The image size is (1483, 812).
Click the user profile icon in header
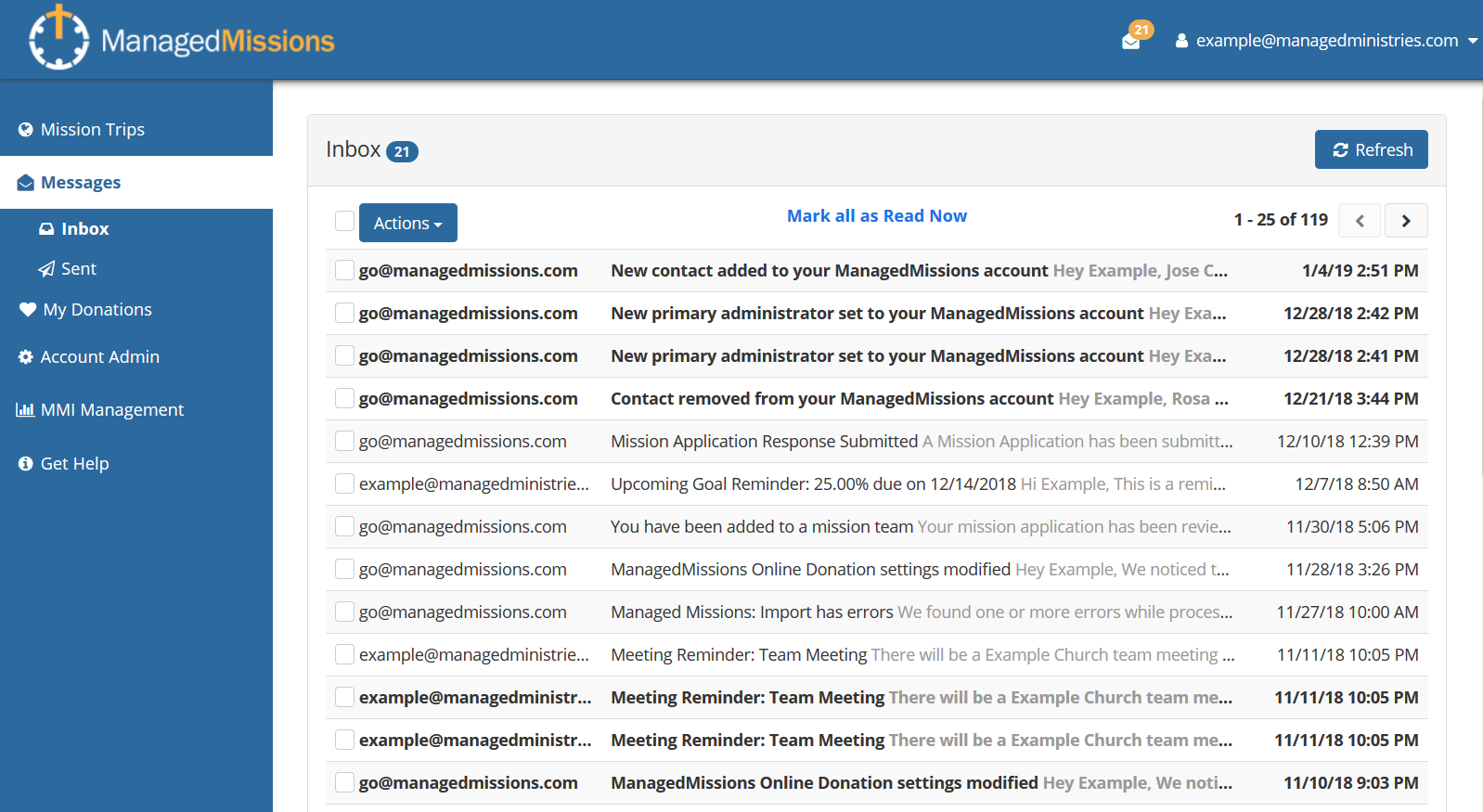click(1181, 41)
